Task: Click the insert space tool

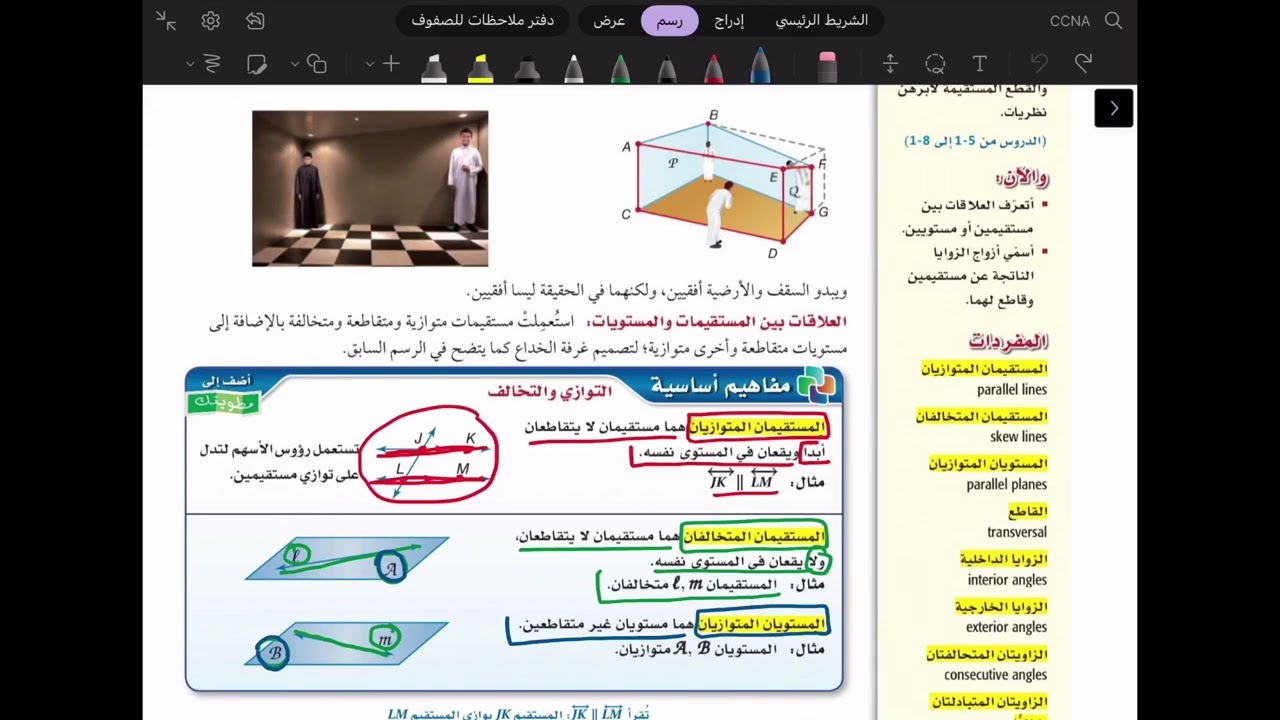Action: (x=890, y=64)
